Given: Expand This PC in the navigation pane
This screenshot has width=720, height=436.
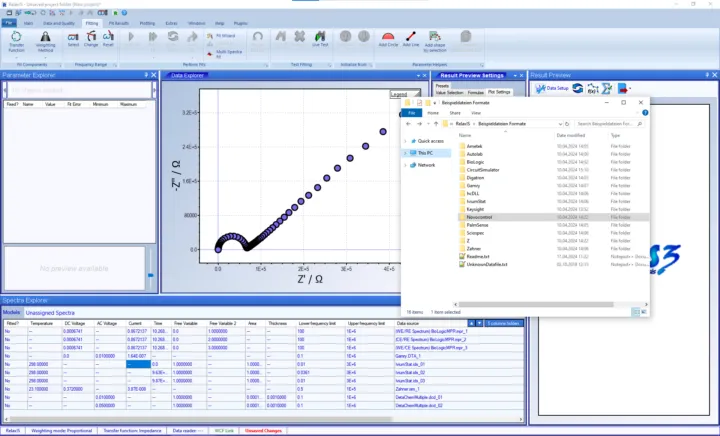Looking at the screenshot, I should point(405,153).
